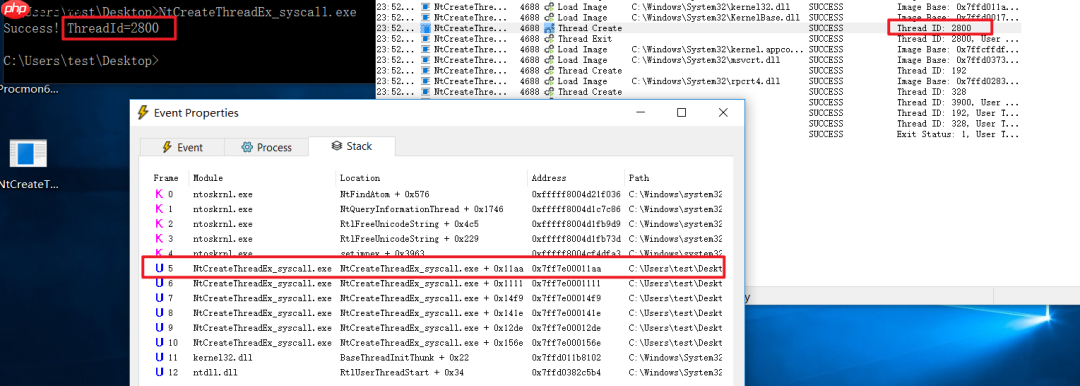Close the Event Properties dialog
Screen dimensions: 1080x386
pos(723,112)
